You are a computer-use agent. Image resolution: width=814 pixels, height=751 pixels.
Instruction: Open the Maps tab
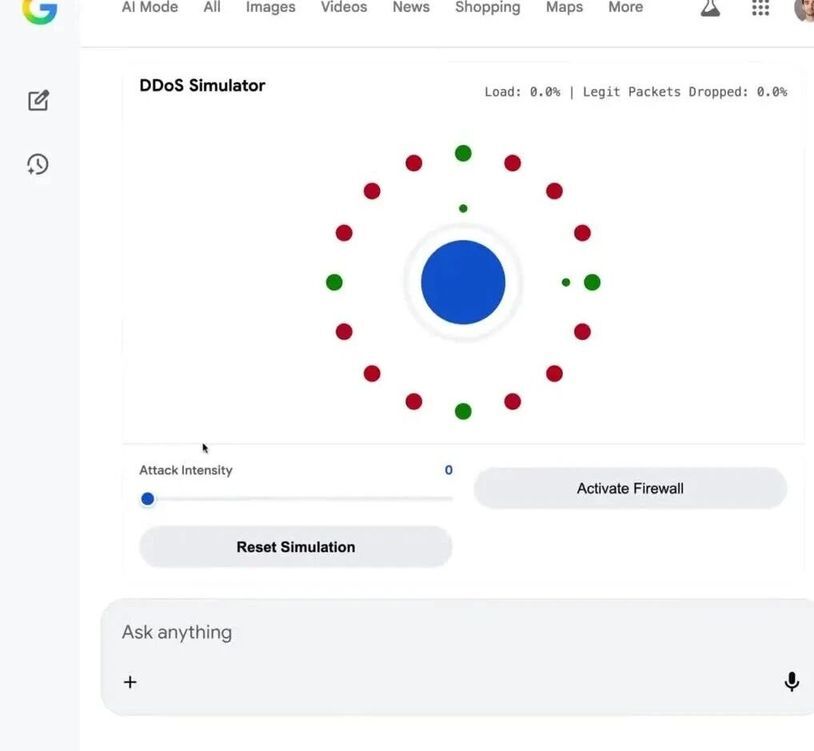tap(564, 7)
